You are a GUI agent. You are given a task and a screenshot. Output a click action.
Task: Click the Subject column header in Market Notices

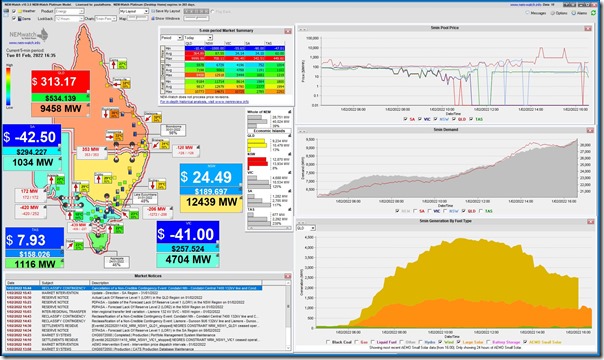[65, 283]
